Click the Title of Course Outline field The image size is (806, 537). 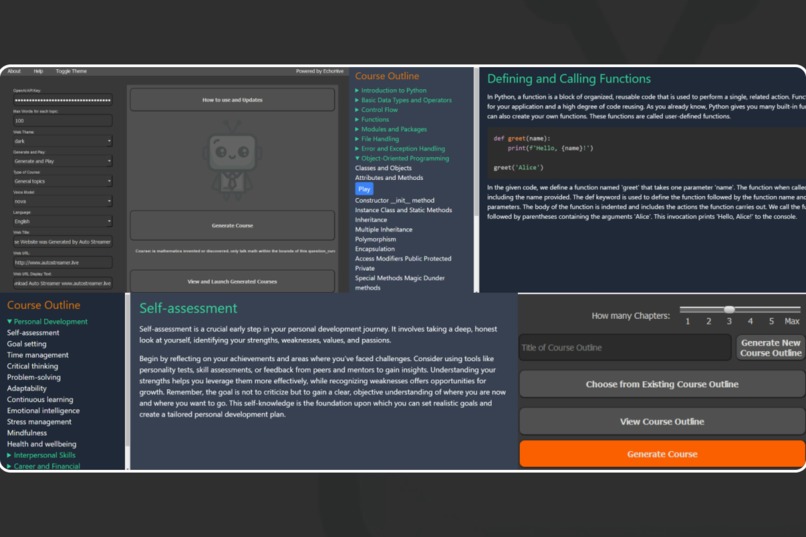click(625, 347)
